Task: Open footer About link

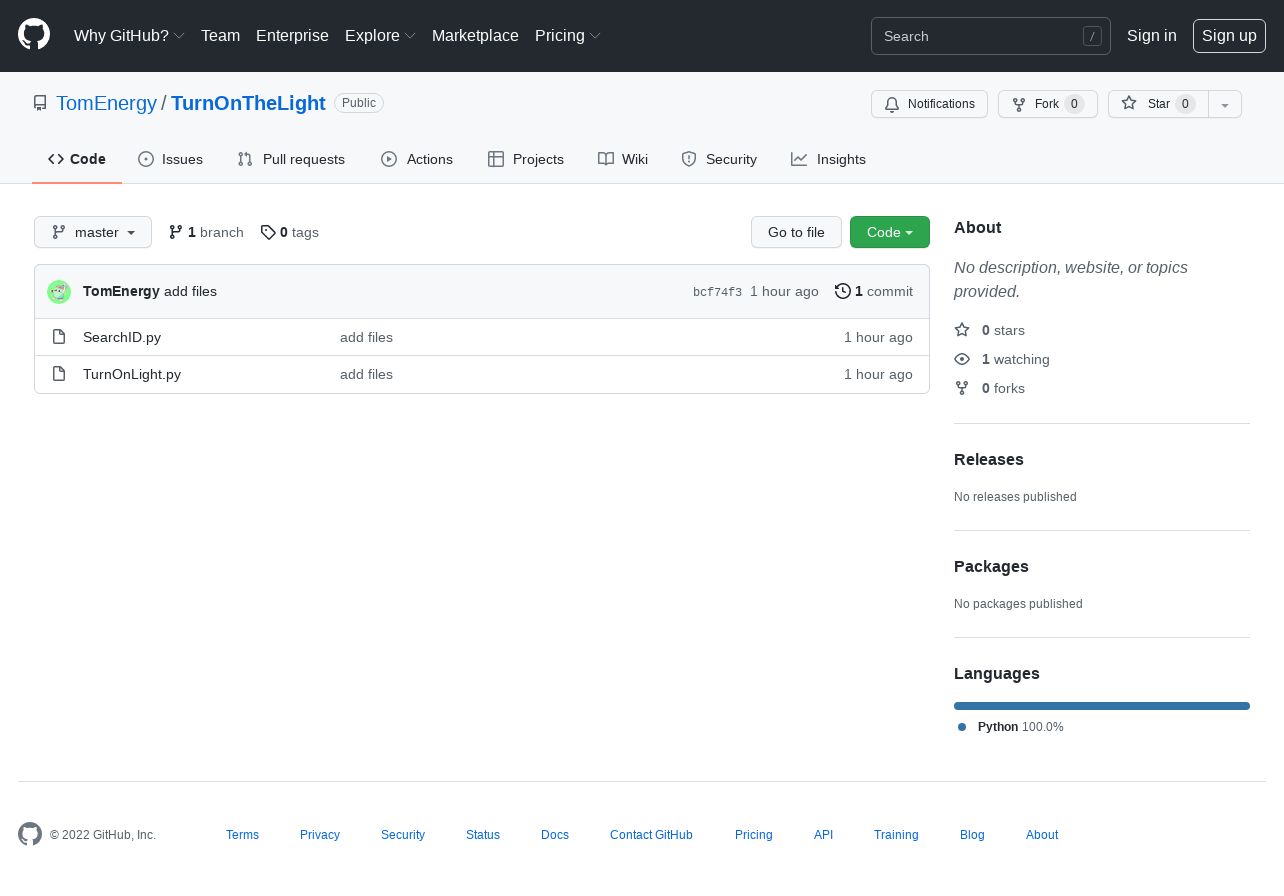Action: (x=1042, y=834)
